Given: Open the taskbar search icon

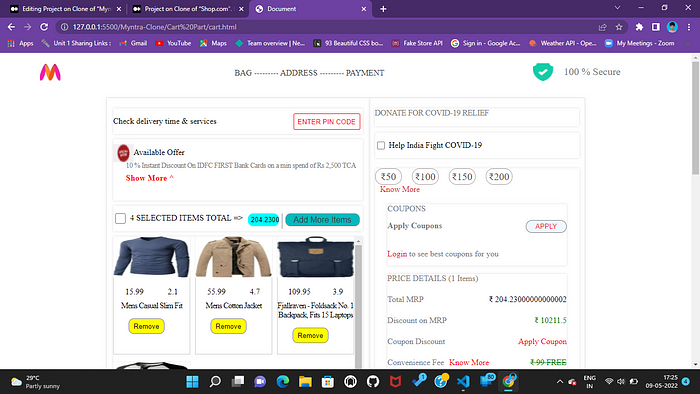Looking at the screenshot, I should tap(215, 382).
